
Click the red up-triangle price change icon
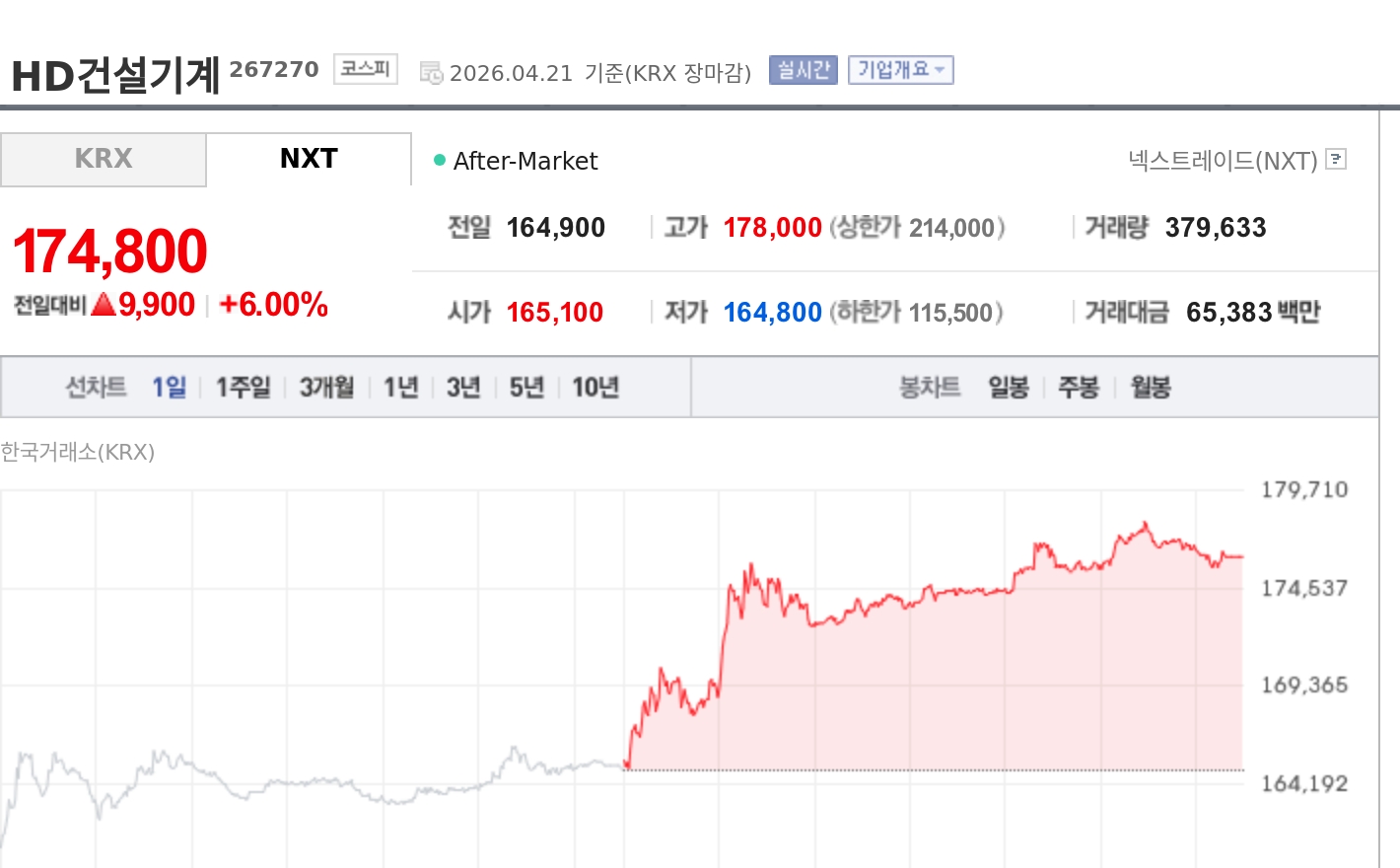[104, 305]
